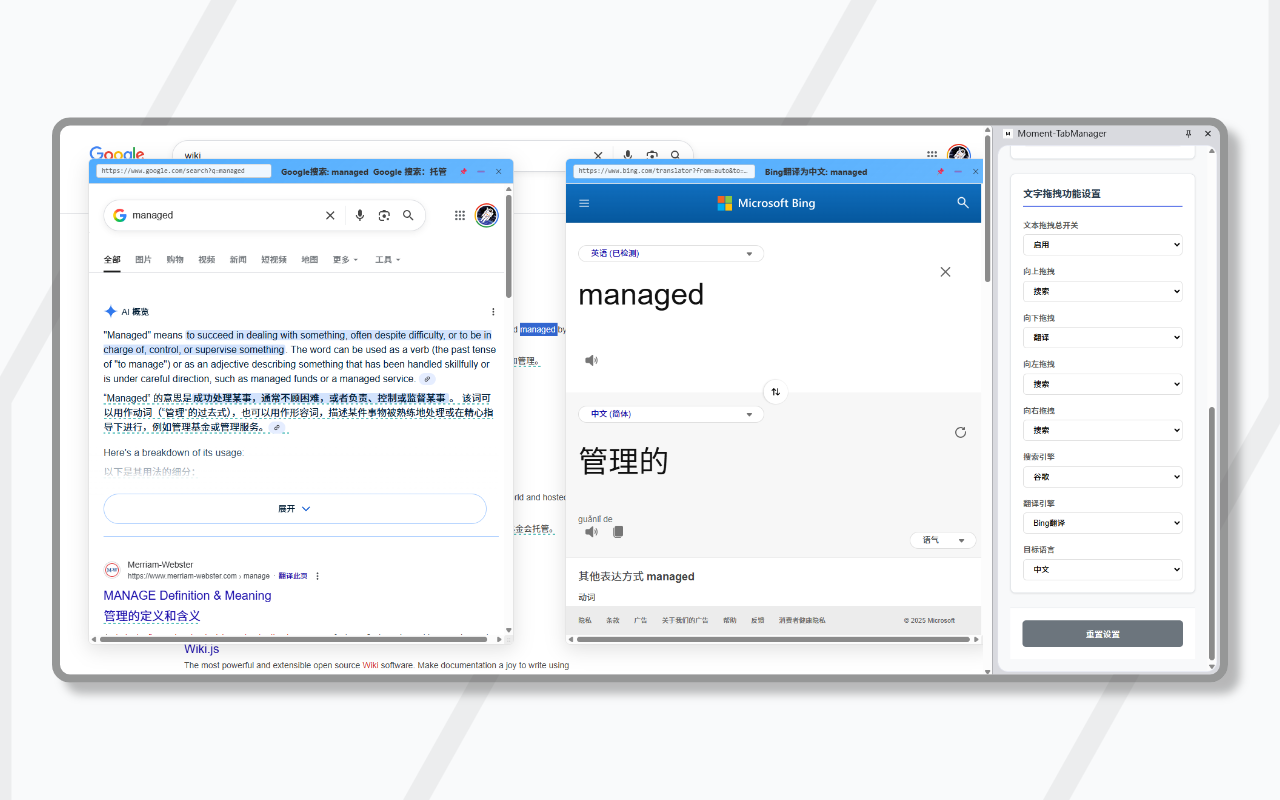Viewport: 1280px width, 800px height.
Task: Switch to the 图片 tab
Action: click(144, 260)
